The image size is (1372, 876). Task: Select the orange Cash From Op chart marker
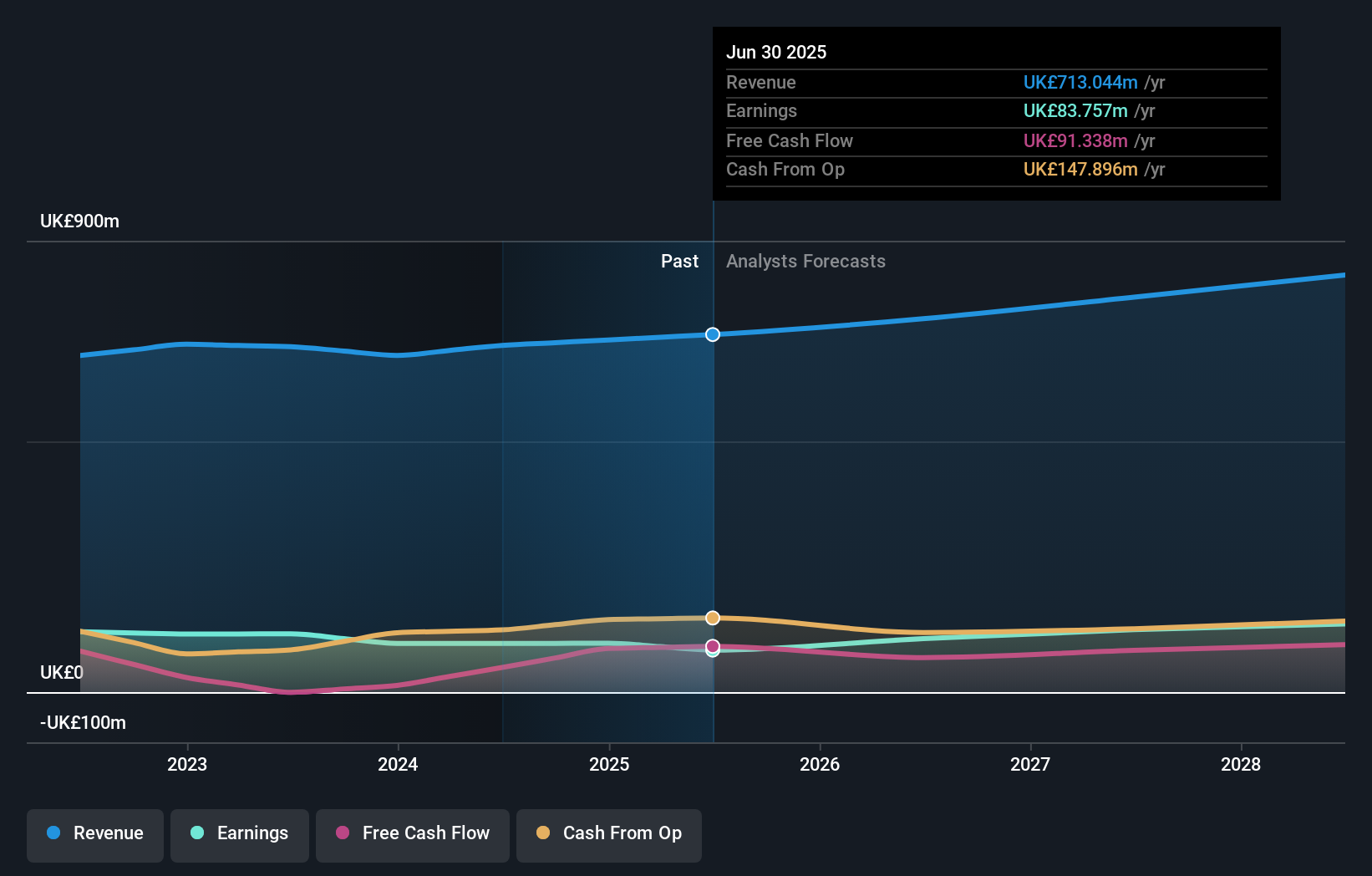tap(712, 617)
